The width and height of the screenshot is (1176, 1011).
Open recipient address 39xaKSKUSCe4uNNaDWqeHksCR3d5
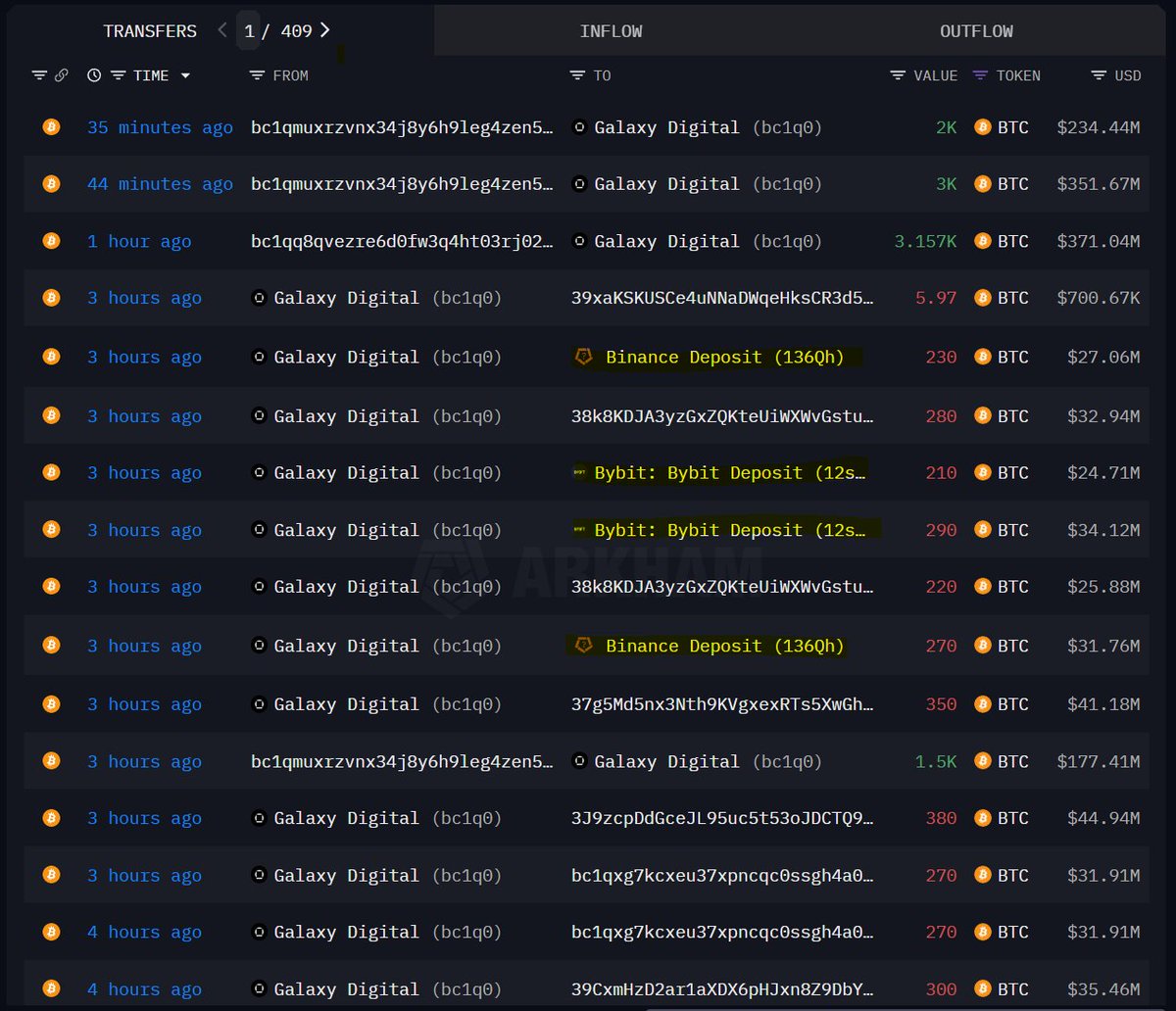click(x=722, y=298)
